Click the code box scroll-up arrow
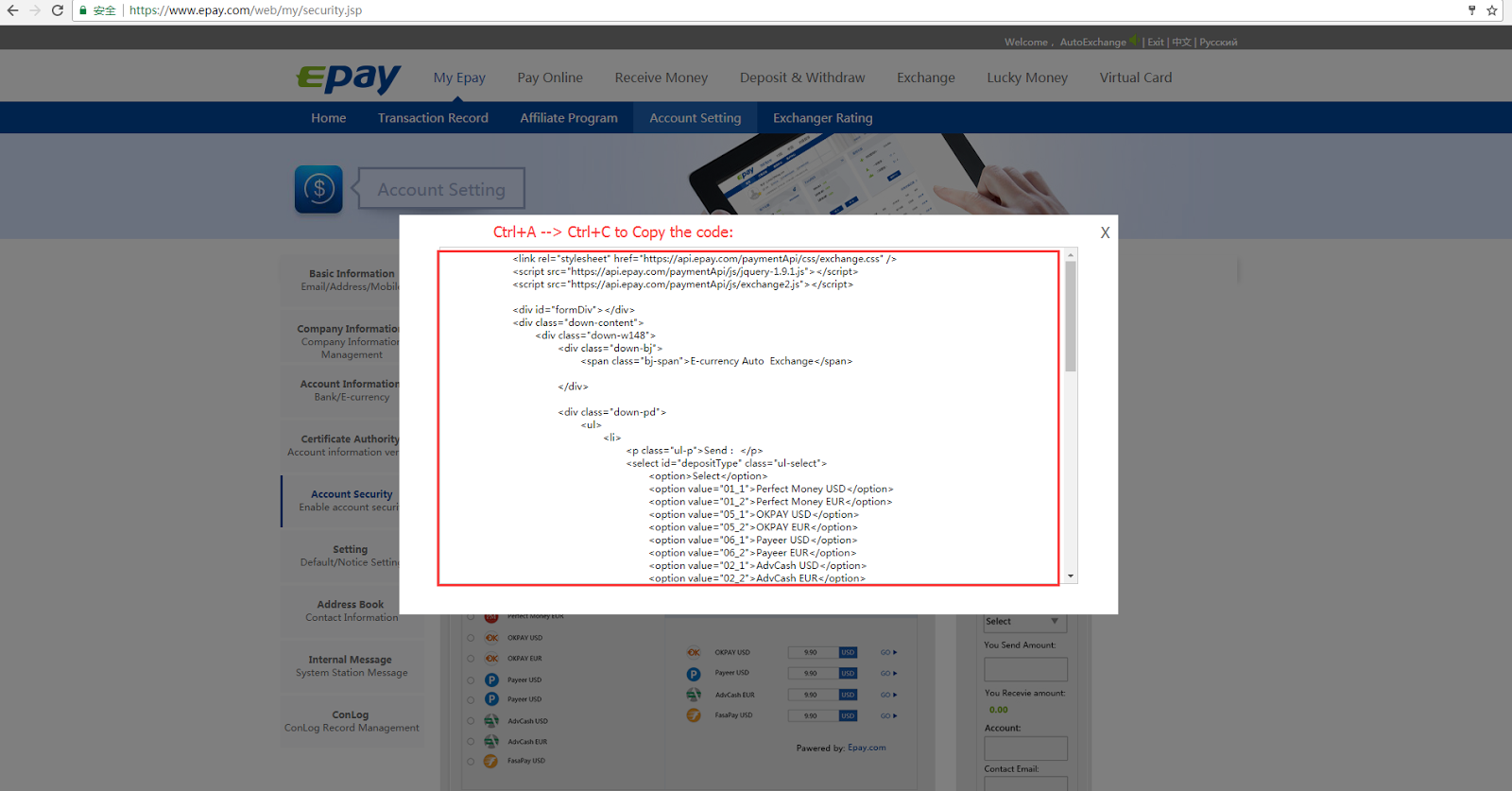The image size is (1512, 791). pyautogui.click(x=1071, y=255)
